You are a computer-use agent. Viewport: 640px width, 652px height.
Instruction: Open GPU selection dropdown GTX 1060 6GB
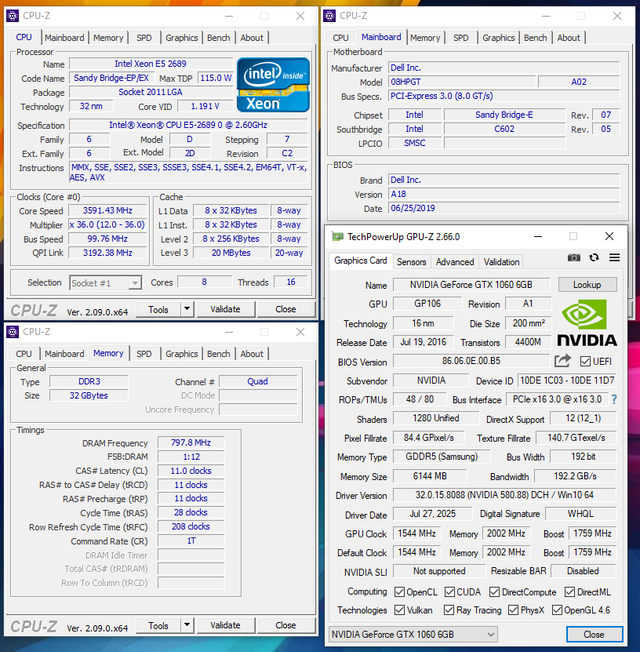point(413,634)
